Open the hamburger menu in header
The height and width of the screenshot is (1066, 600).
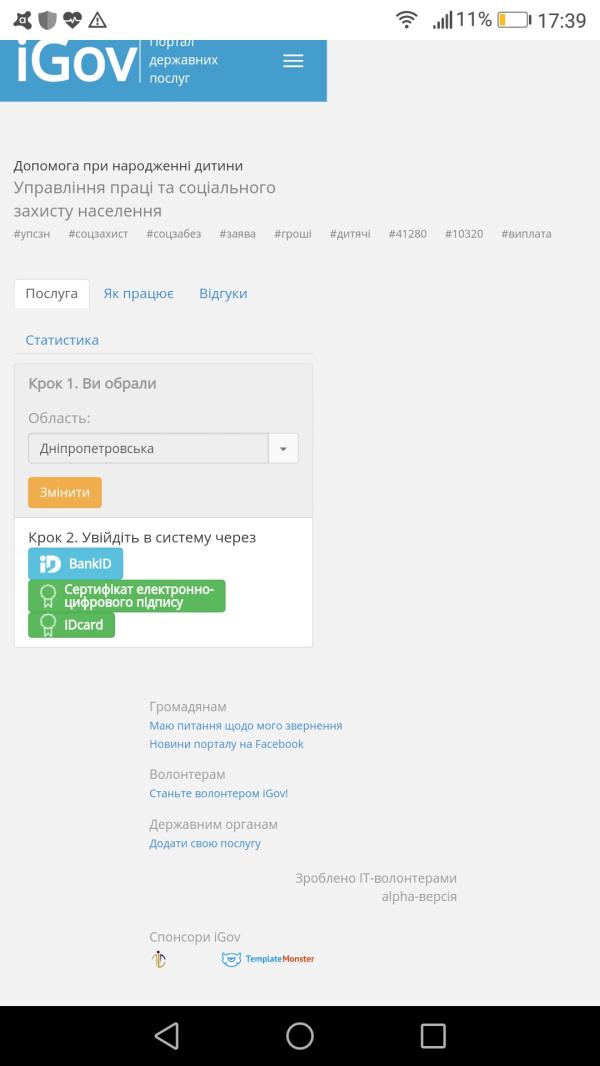pyautogui.click(x=293, y=61)
